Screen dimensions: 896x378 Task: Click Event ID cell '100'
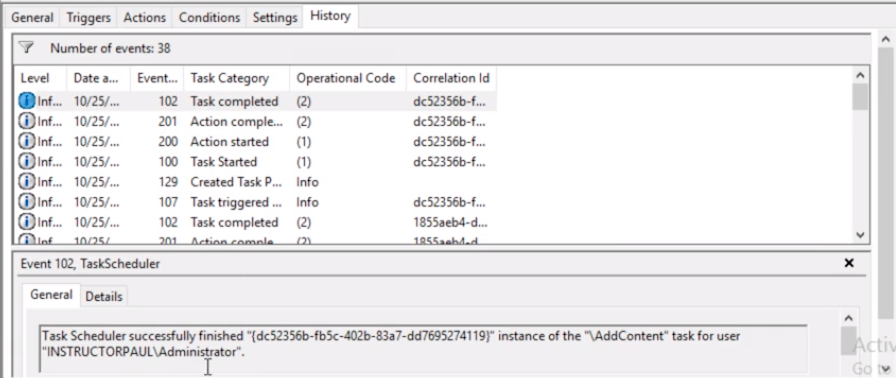coord(168,162)
